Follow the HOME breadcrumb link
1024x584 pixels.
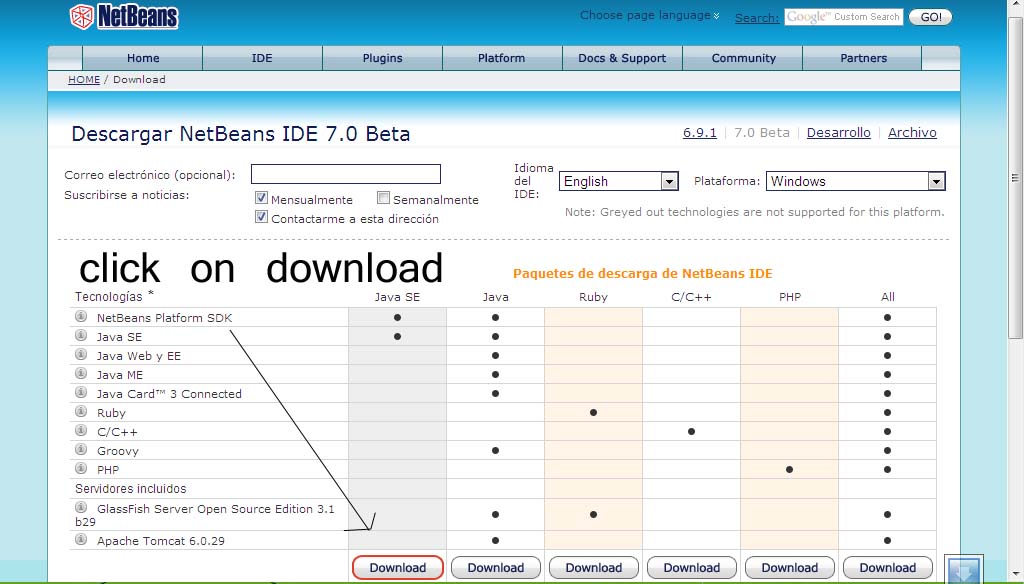tap(84, 80)
